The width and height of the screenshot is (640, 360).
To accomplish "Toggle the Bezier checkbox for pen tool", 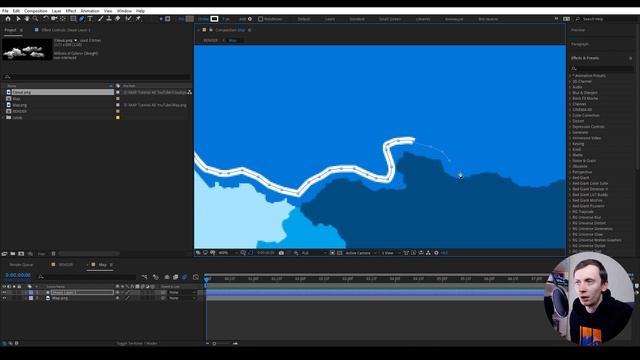I will pyautogui.click(x=260, y=19).
